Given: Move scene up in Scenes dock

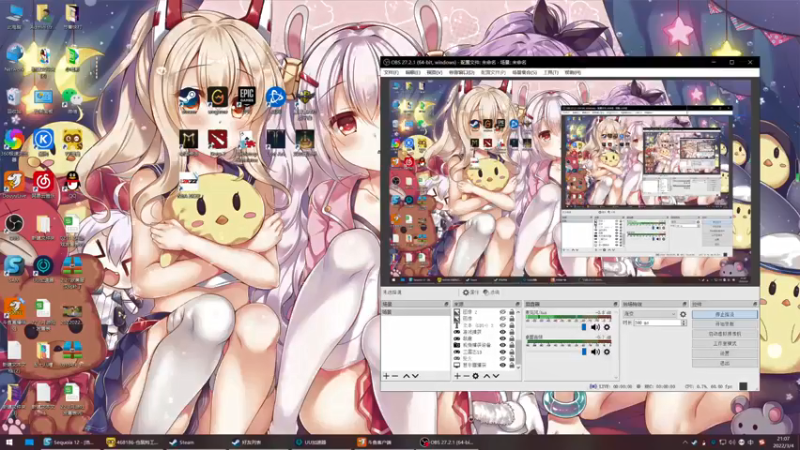Looking at the screenshot, I should (406, 376).
